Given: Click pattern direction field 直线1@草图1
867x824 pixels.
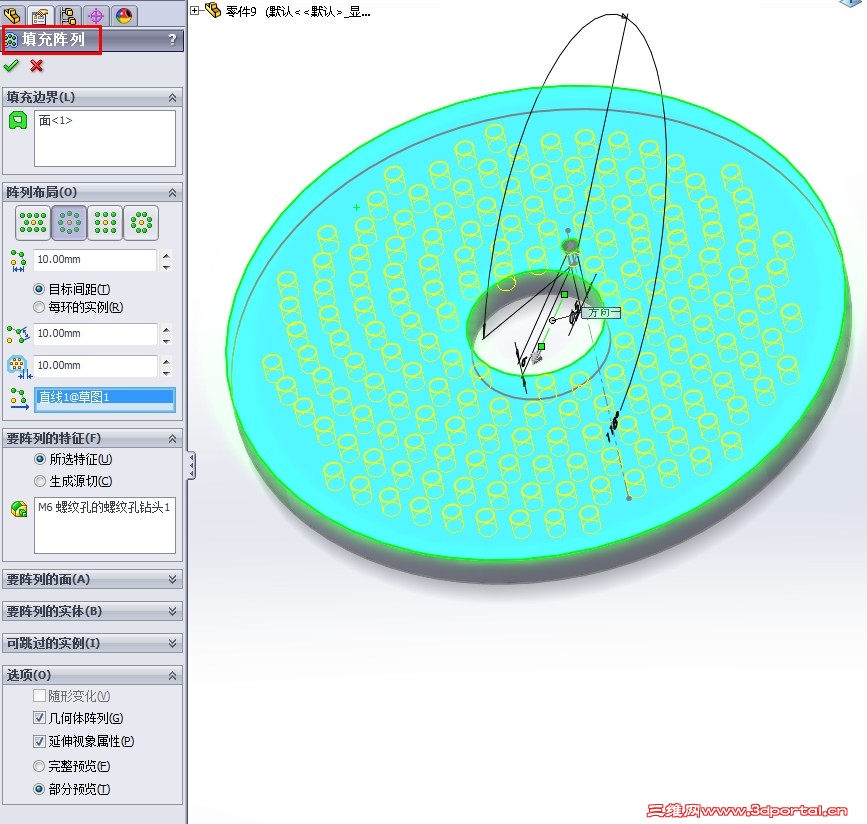Looking at the screenshot, I should click(105, 399).
